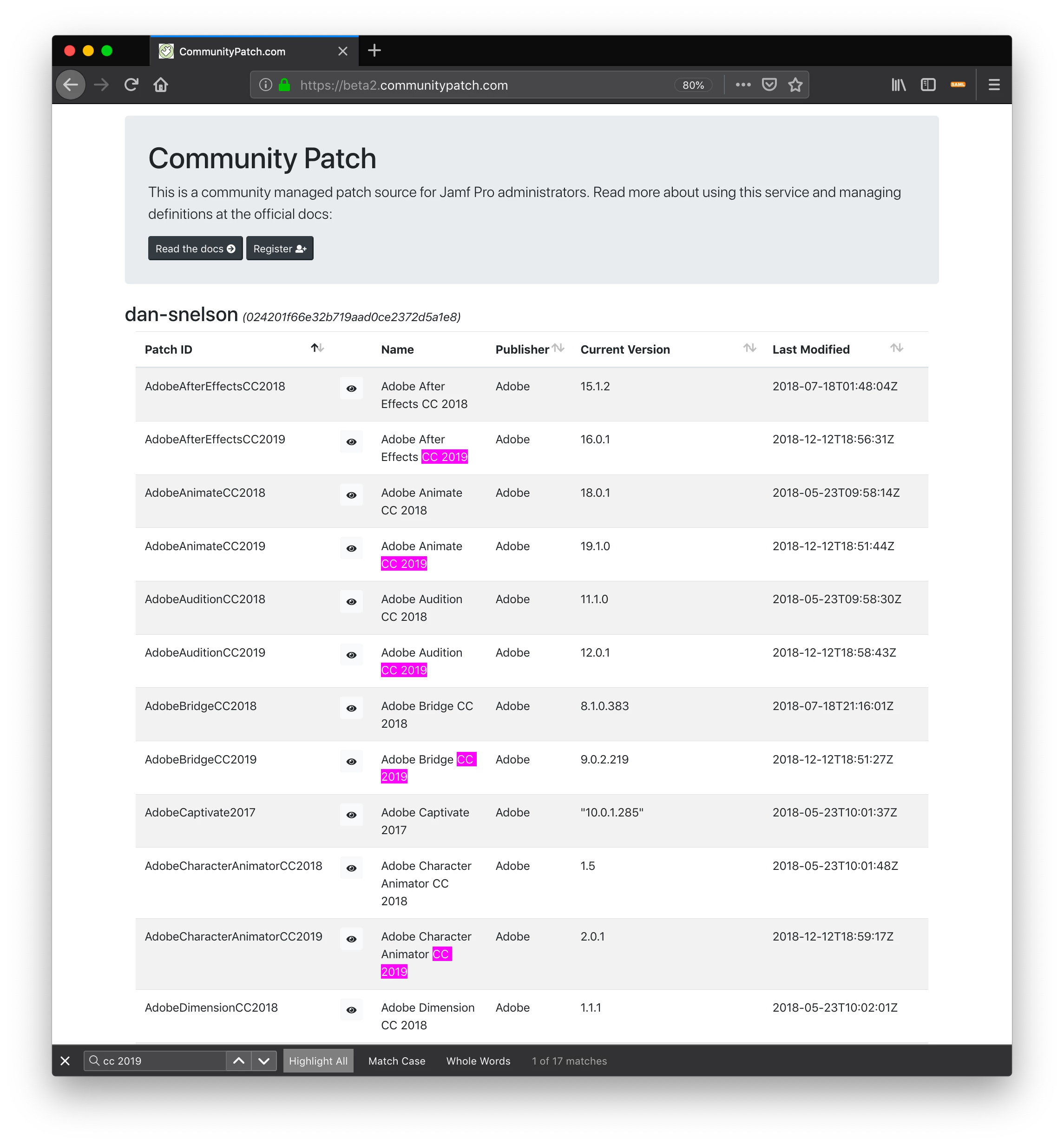Click the Register button
This screenshot has width=1064, height=1145.
[280, 248]
